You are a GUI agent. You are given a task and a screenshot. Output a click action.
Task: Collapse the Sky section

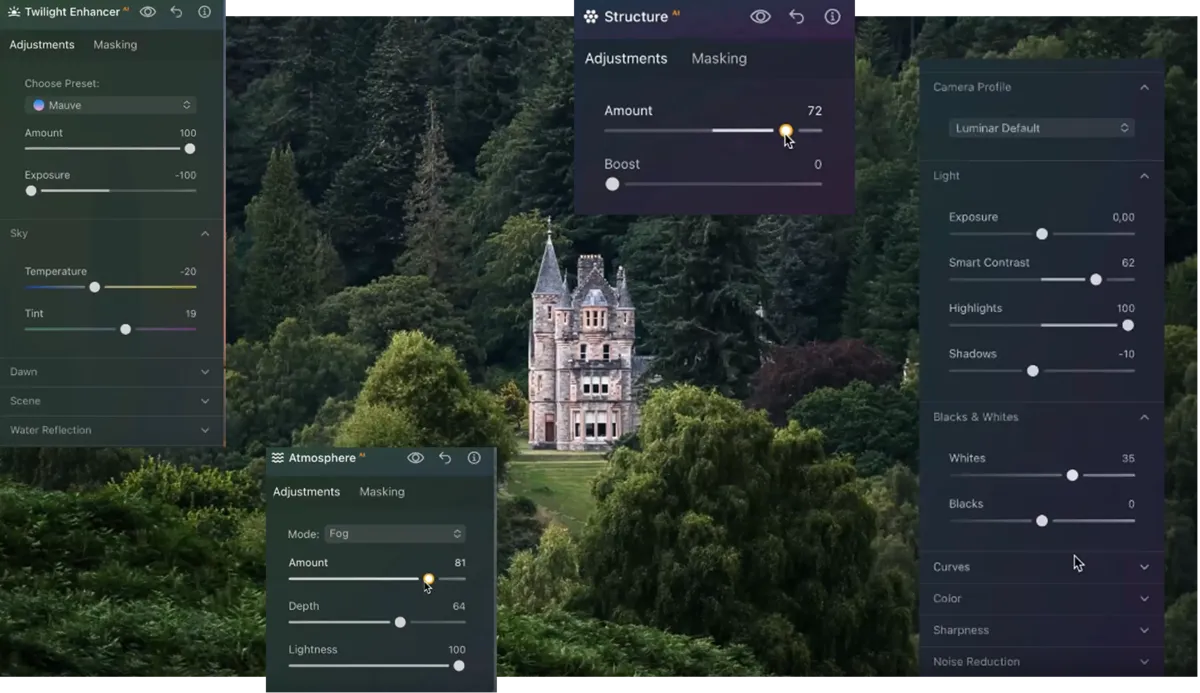coord(110,233)
